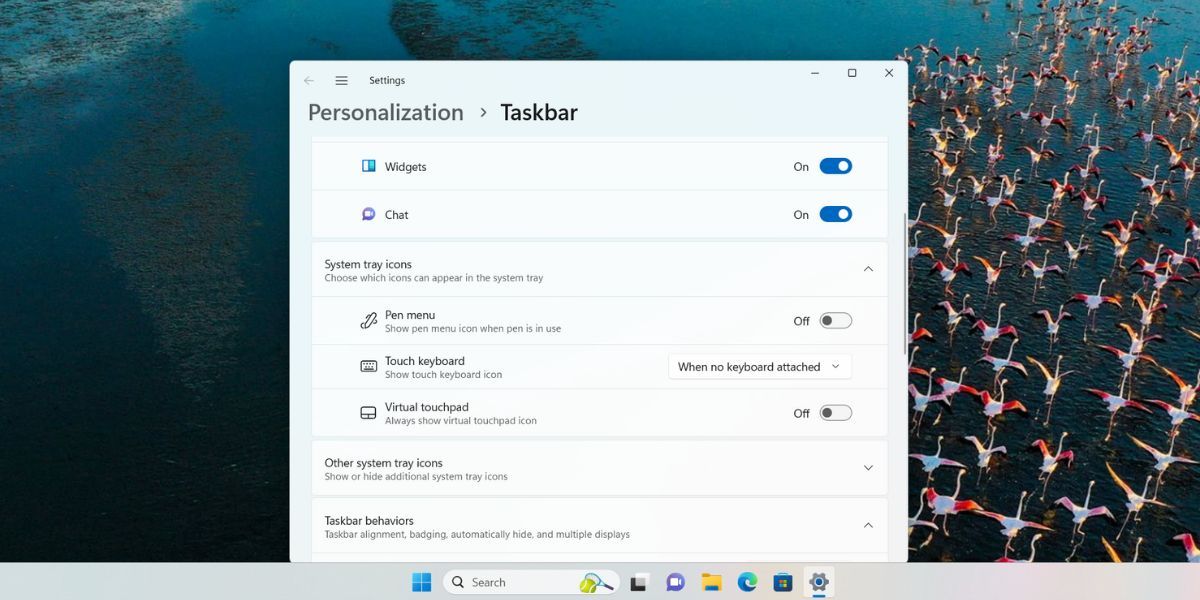Click the Chat icon next to its label
The height and width of the screenshot is (600, 1200).
[x=368, y=214]
